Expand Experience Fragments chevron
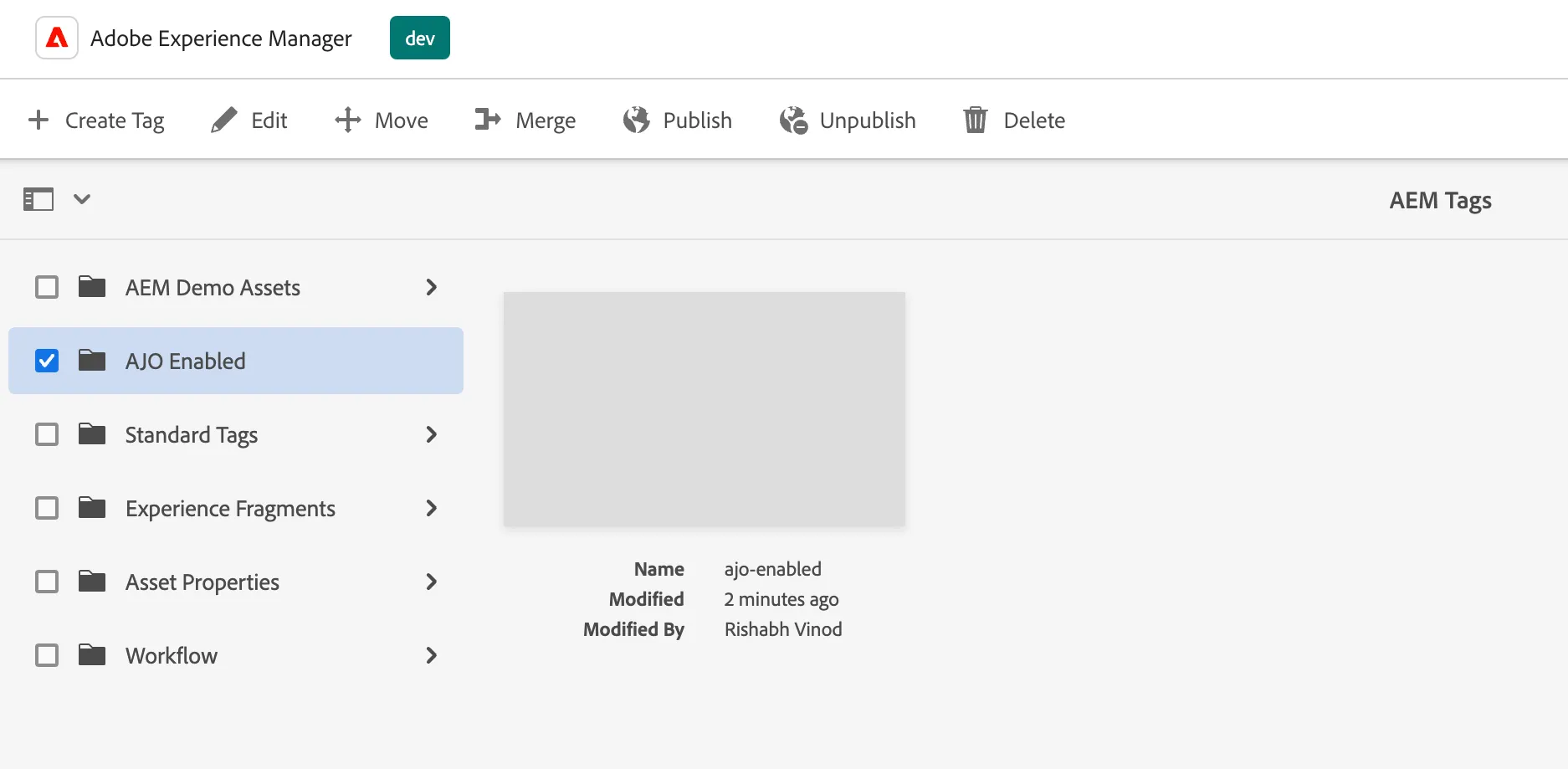This screenshot has width=1568, height=769. click(x=431, y=508)
